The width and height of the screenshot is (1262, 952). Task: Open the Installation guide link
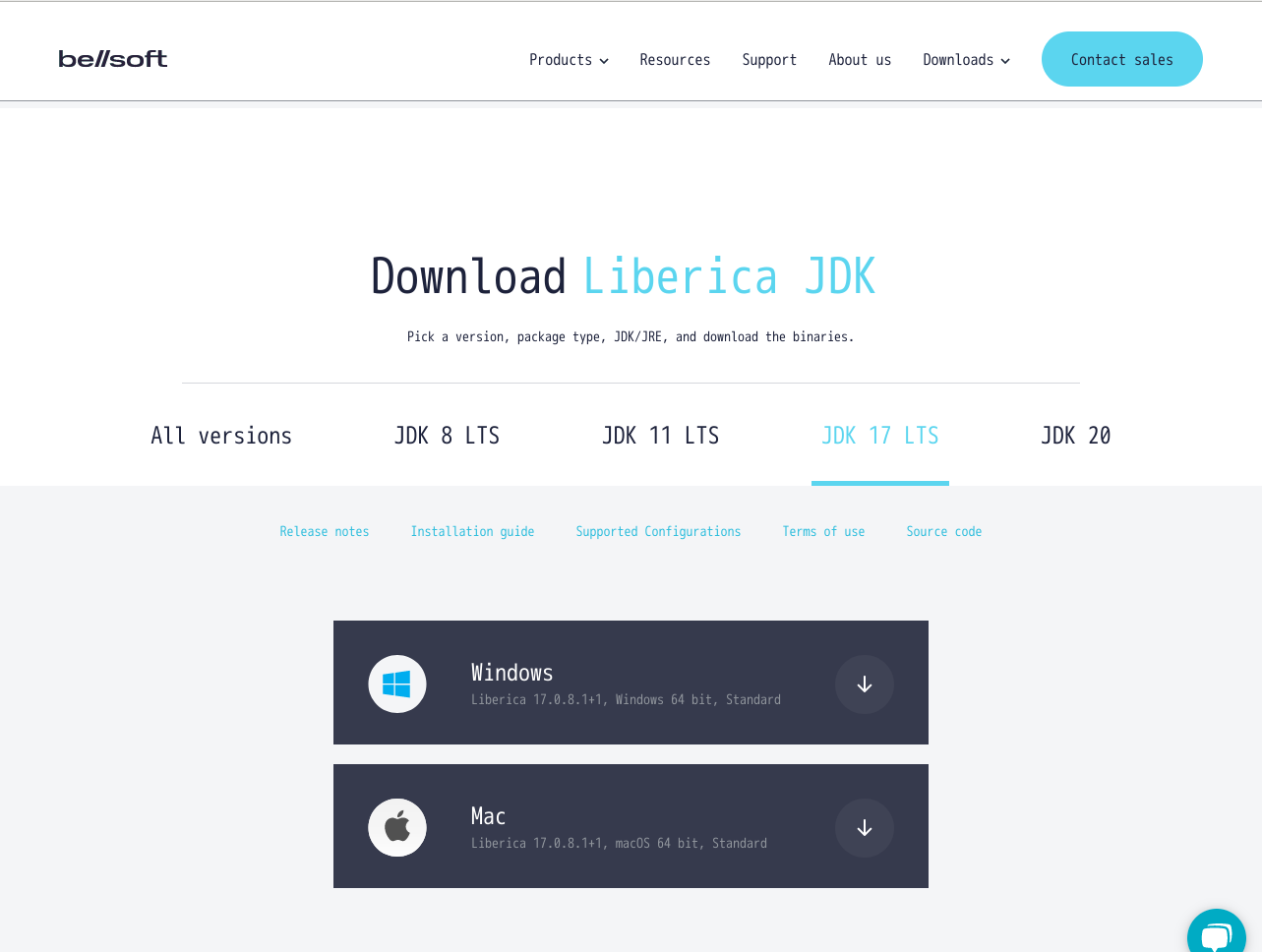(472, 531)
